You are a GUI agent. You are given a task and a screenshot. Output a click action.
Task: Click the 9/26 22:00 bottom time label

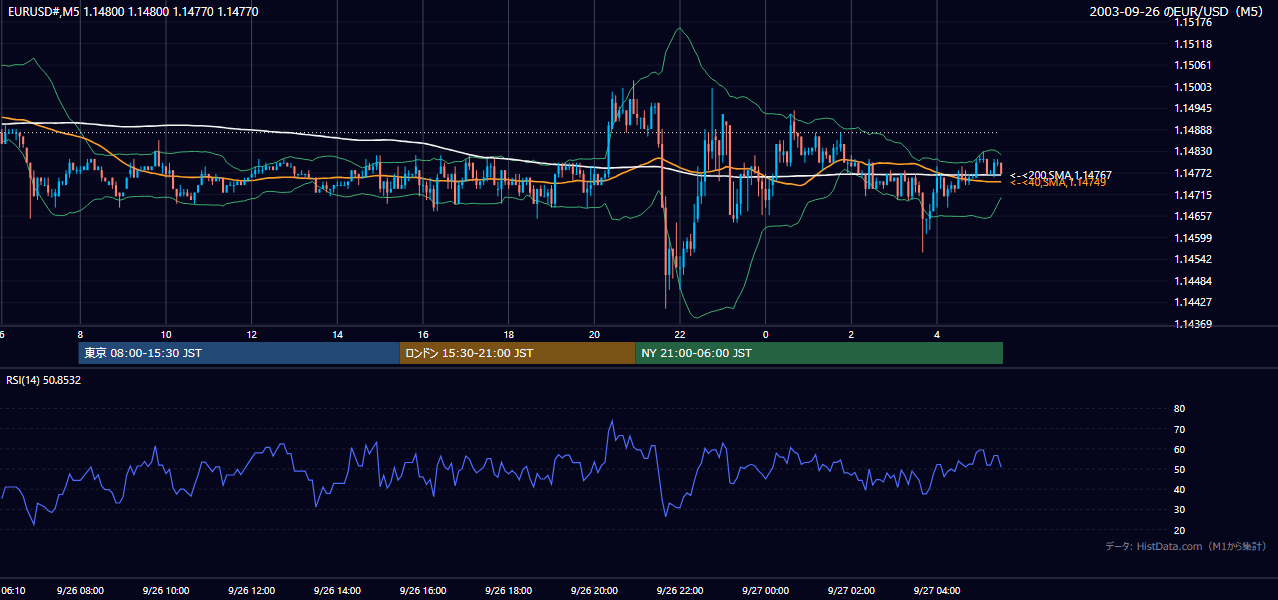coord(680,591)
